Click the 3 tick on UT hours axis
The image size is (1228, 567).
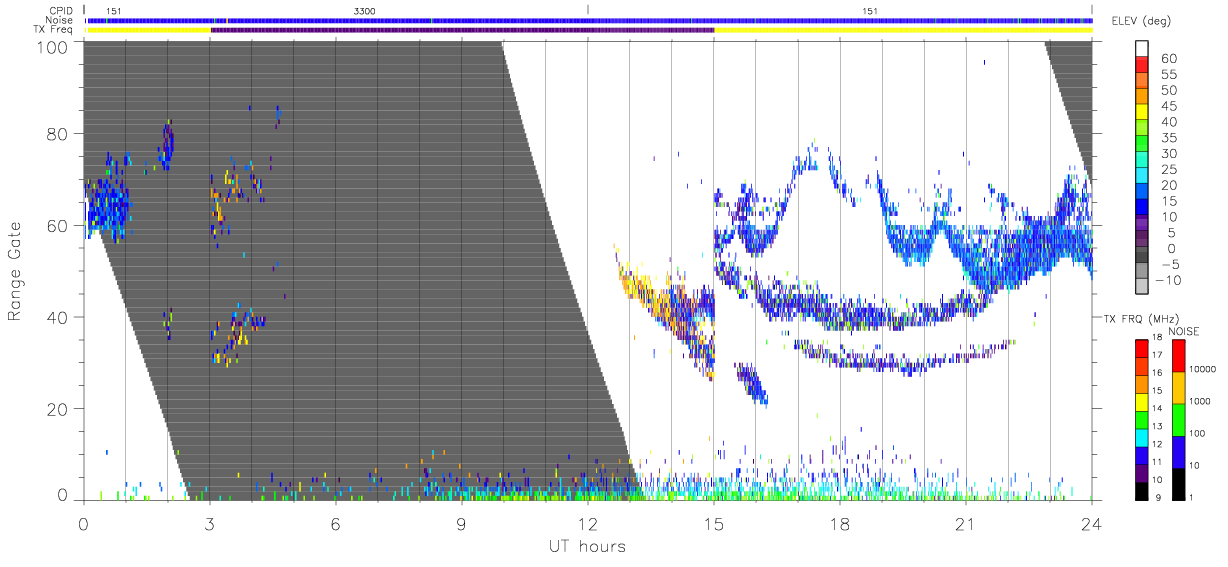(x=209, y=523)
